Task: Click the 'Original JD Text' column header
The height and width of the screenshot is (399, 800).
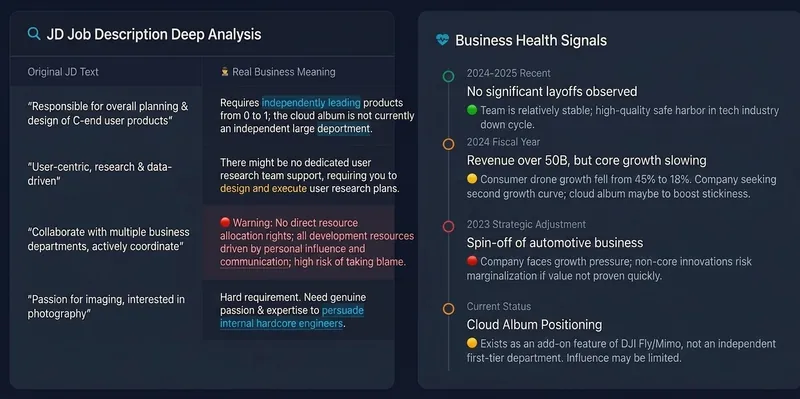Action: [x=63, y=72]
